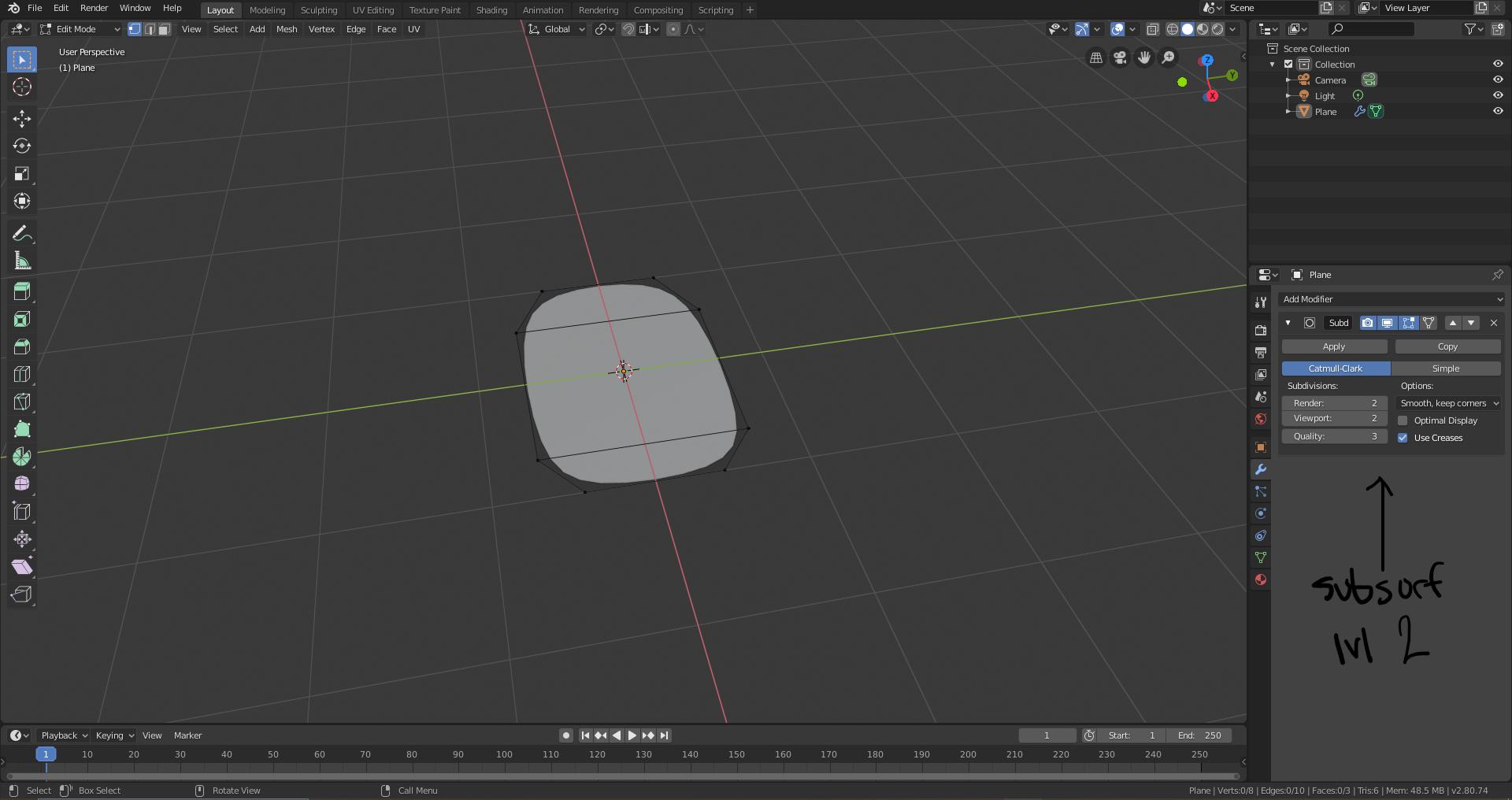Select the Transform tool

tap(22, 202)
